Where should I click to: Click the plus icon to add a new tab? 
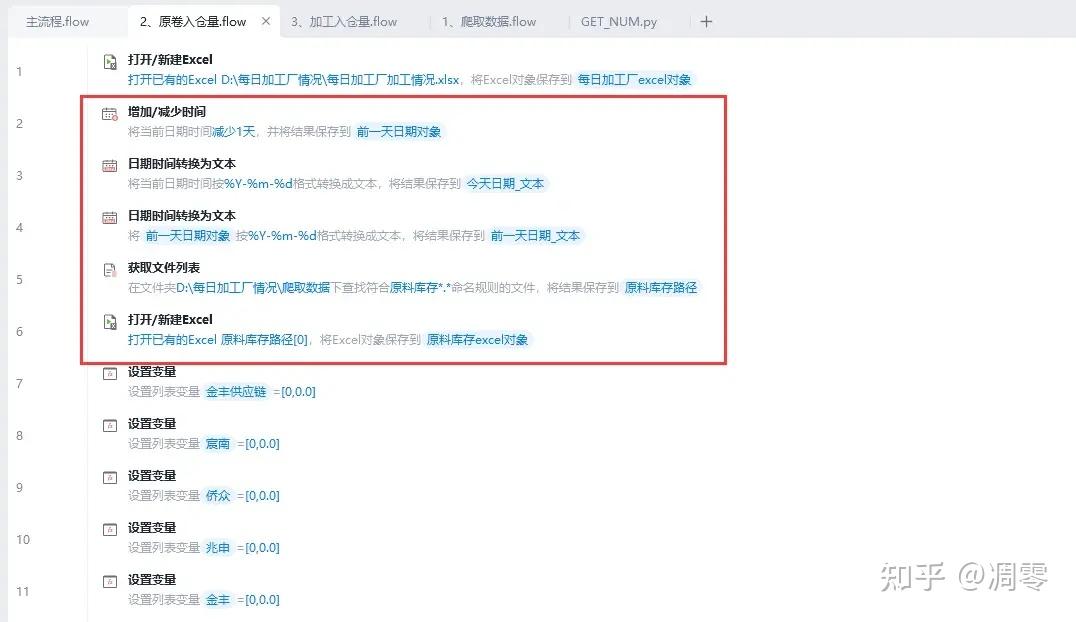706,20
